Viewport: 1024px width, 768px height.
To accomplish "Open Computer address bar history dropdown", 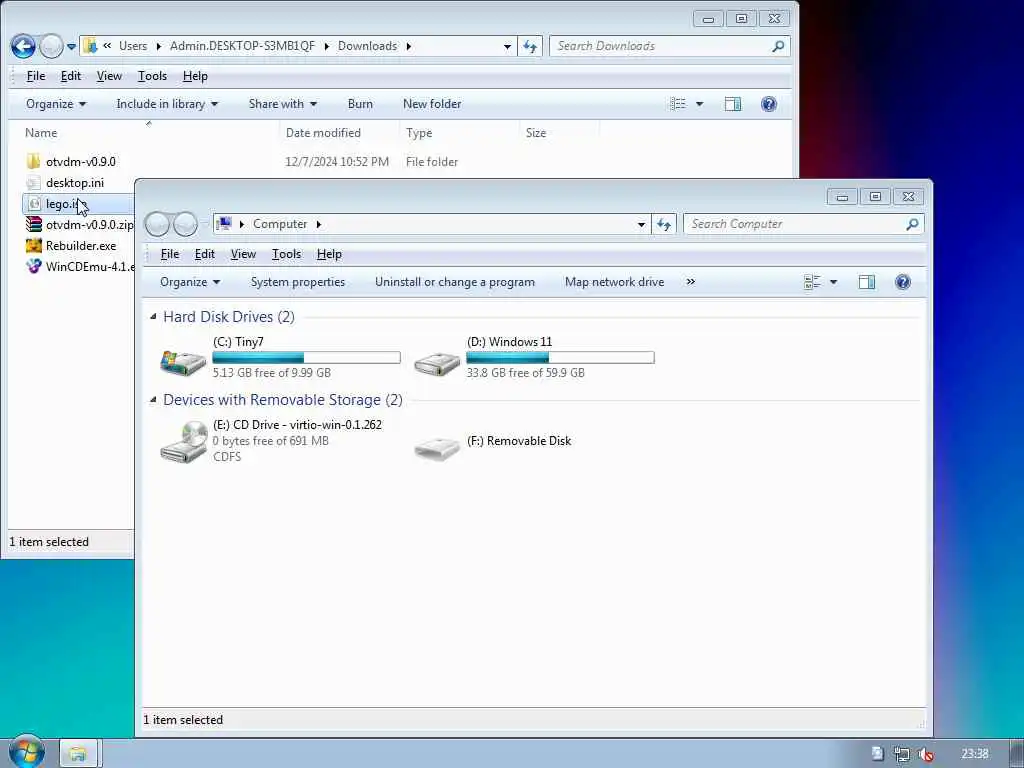I will point(641,224).
